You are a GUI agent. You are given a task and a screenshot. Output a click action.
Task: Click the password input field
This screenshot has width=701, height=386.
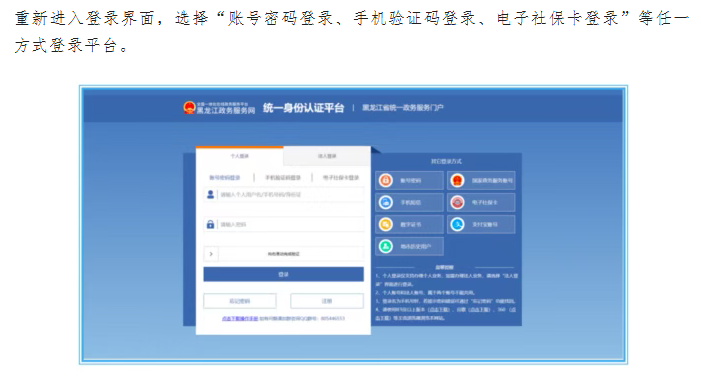[283, 224]
